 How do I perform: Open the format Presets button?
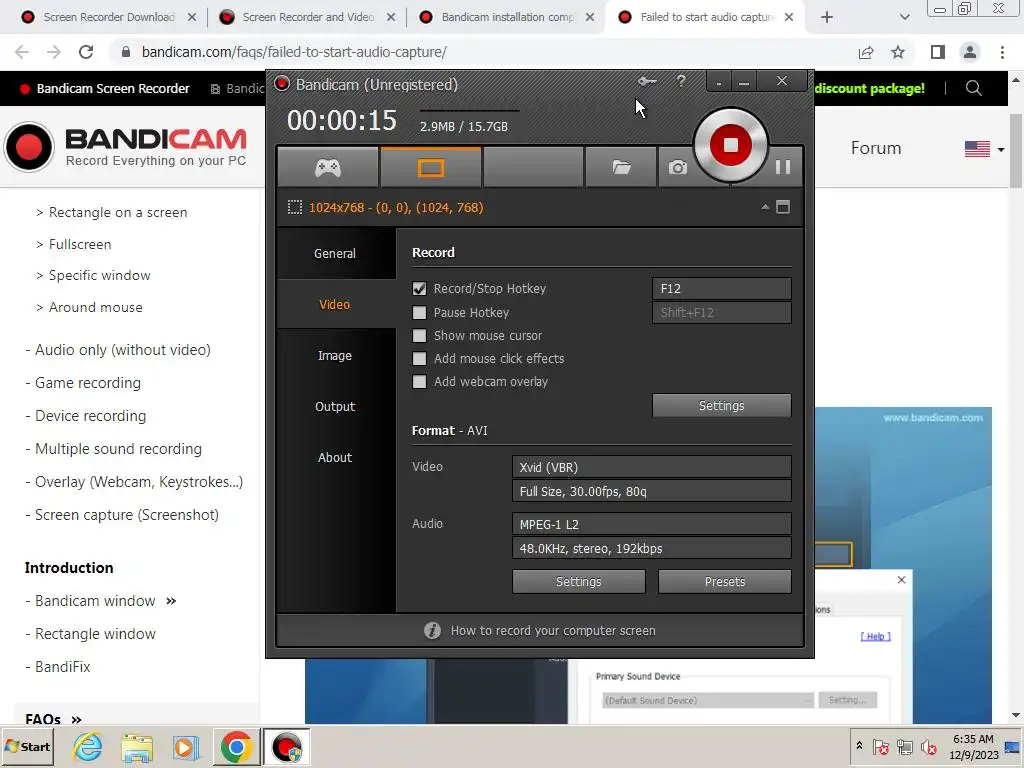(x=725, y=581)
